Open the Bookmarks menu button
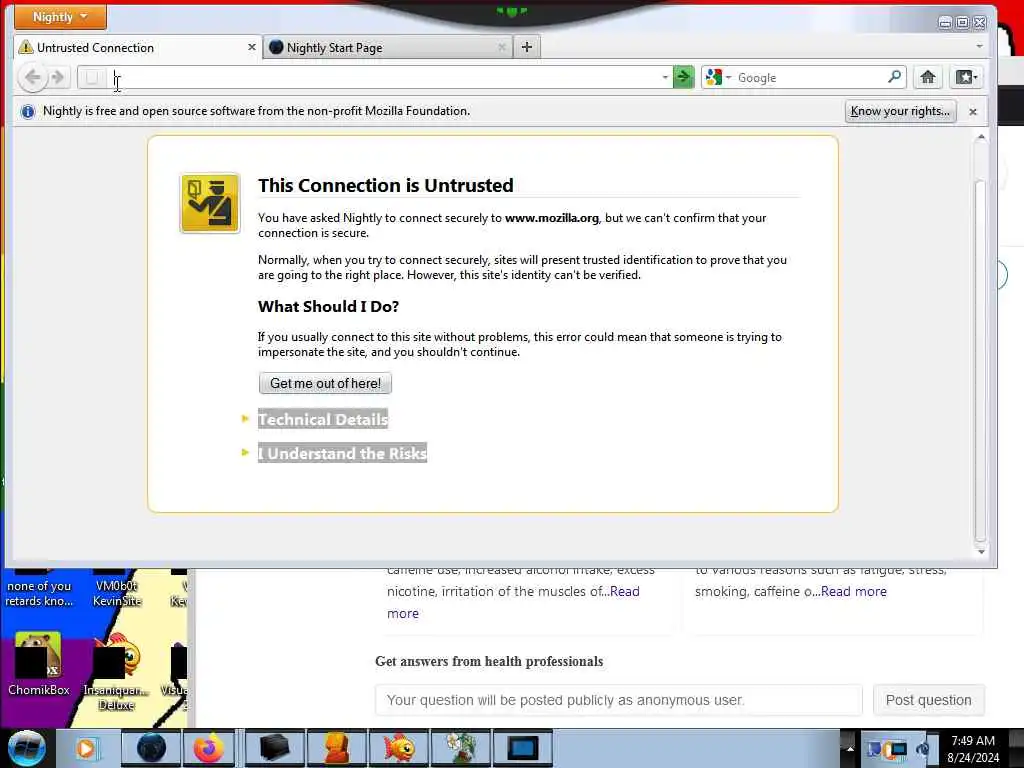 click(966, 78)
